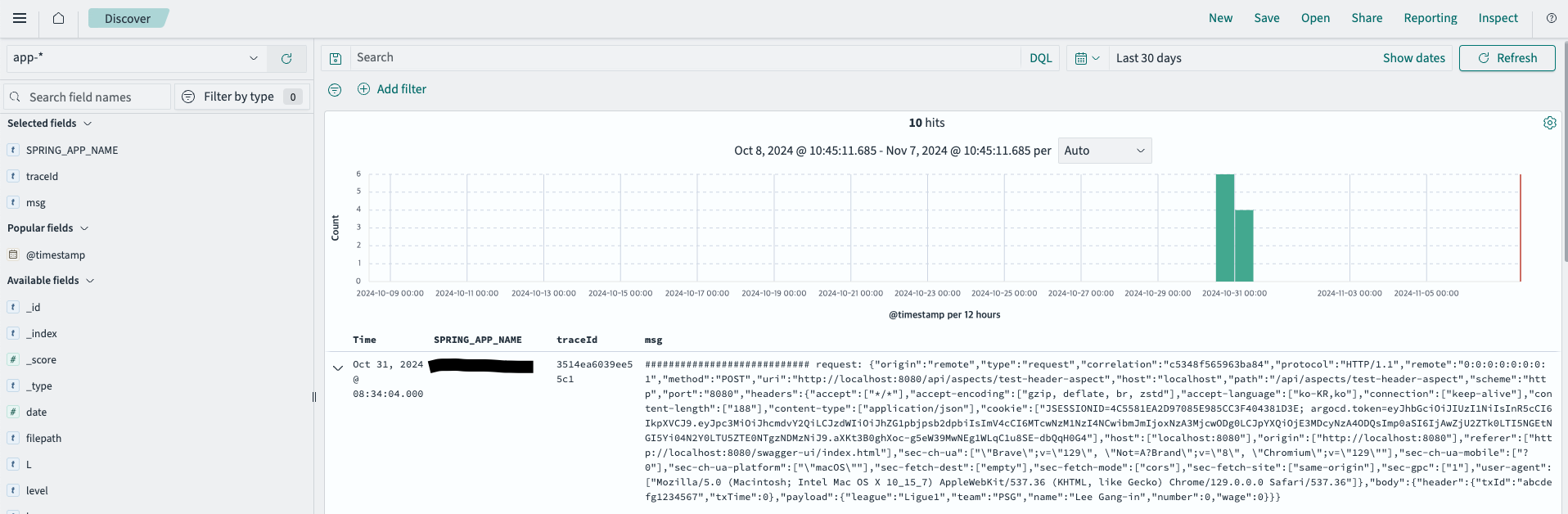The width and height of the screenshot is (1568, 514).
Task: Click Show dates link
Action: (1414, 58)
